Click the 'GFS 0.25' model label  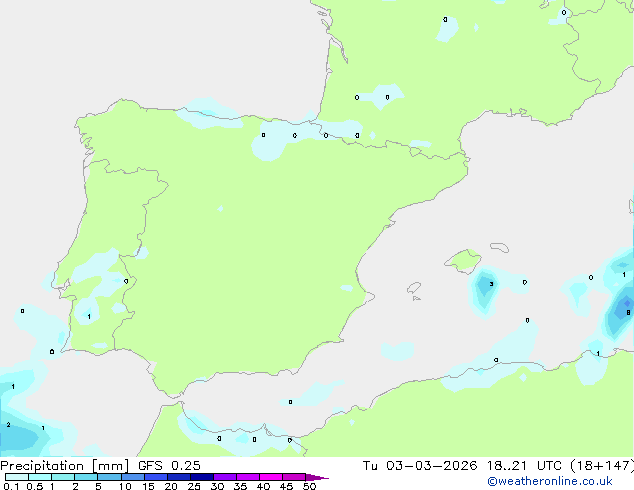coord(169,466)
